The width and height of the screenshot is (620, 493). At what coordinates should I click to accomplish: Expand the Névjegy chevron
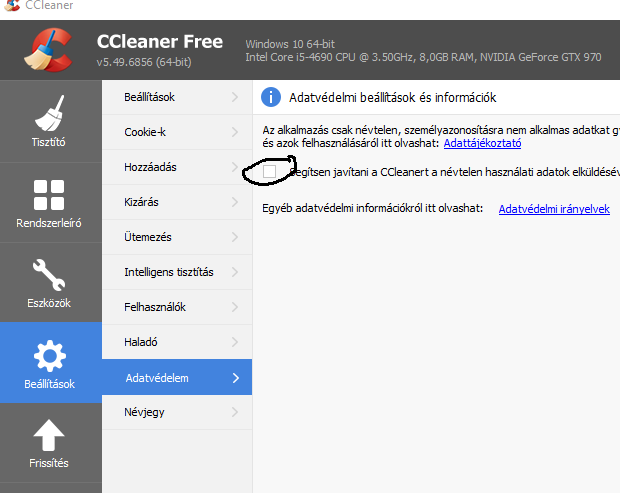tap(235, 412)
